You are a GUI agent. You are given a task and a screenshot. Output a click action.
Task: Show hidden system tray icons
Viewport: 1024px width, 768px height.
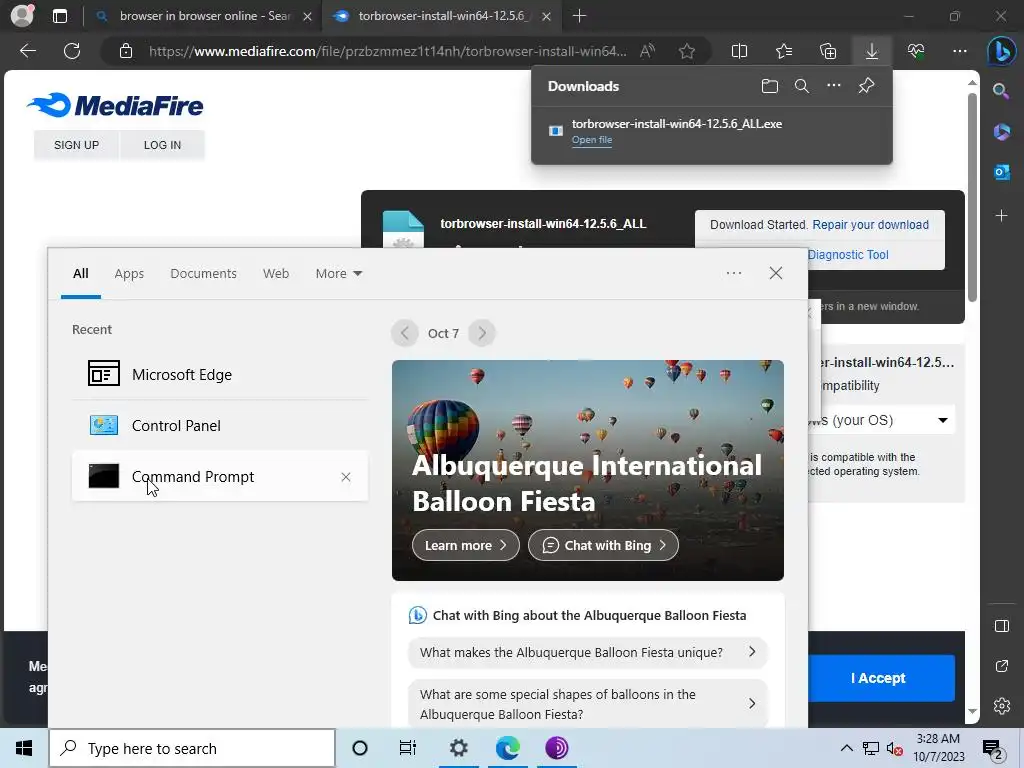[846, 748]
